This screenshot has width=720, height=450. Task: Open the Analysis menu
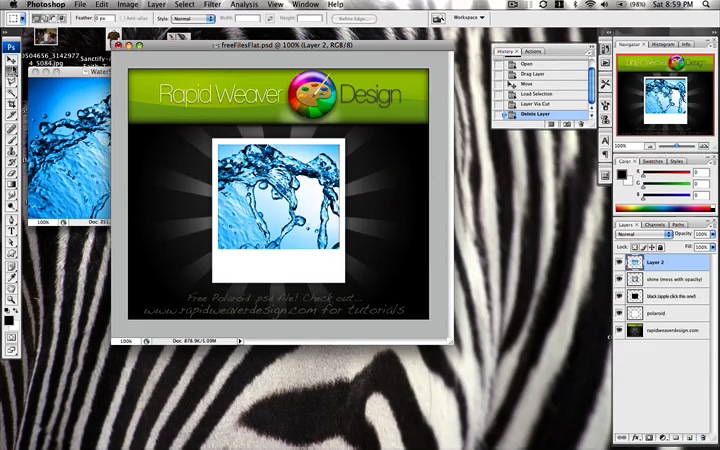(x=244, y=5)
